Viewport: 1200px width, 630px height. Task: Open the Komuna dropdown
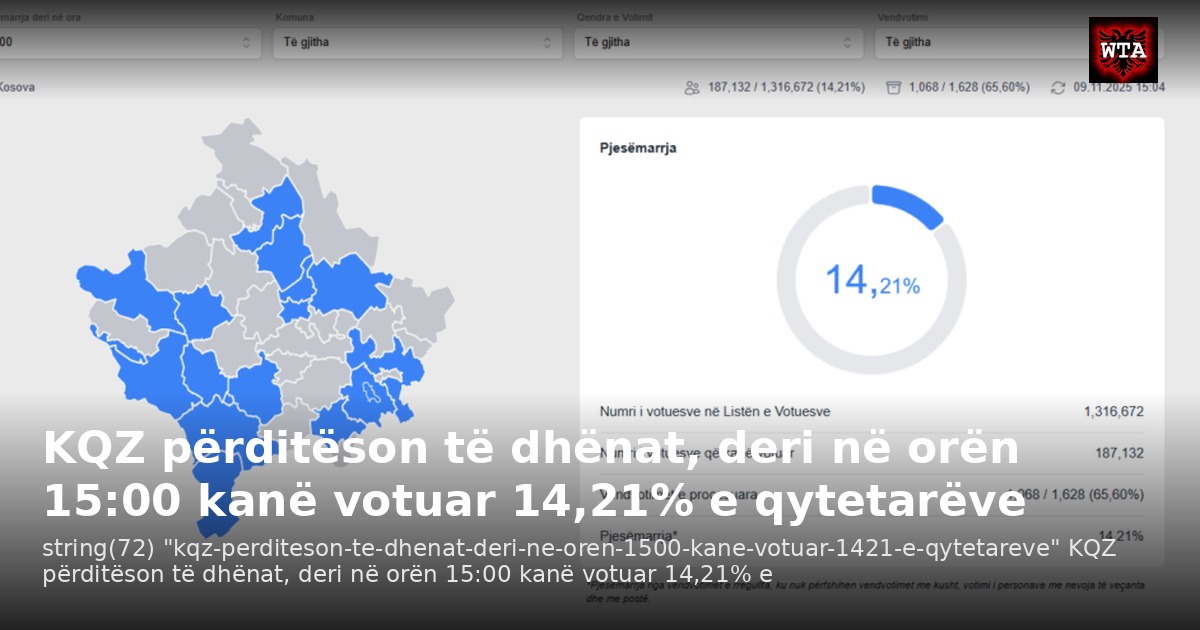[x=415, y=42]
